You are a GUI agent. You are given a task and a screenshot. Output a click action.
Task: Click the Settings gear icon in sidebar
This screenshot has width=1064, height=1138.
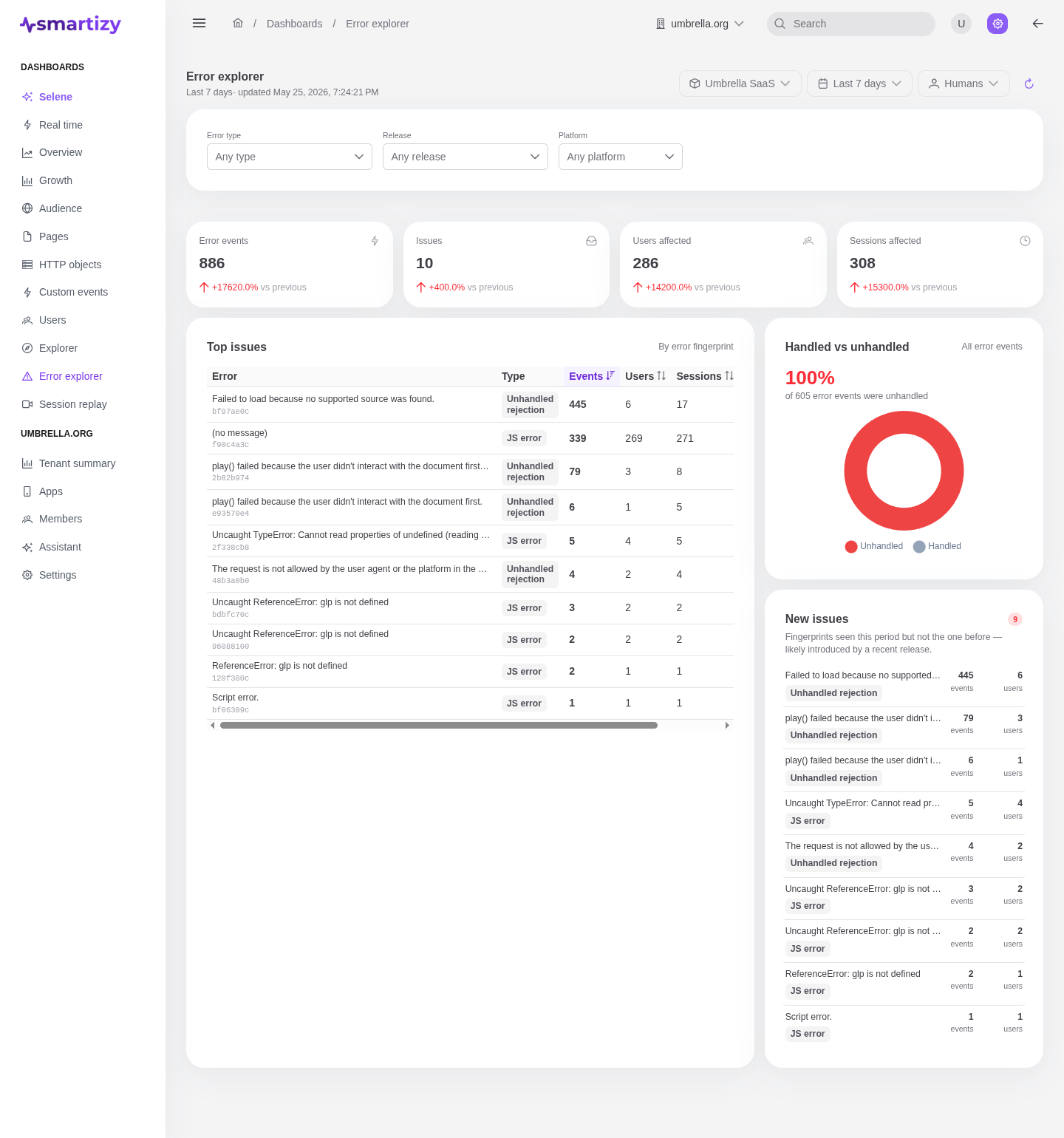[x=27, y=575]
